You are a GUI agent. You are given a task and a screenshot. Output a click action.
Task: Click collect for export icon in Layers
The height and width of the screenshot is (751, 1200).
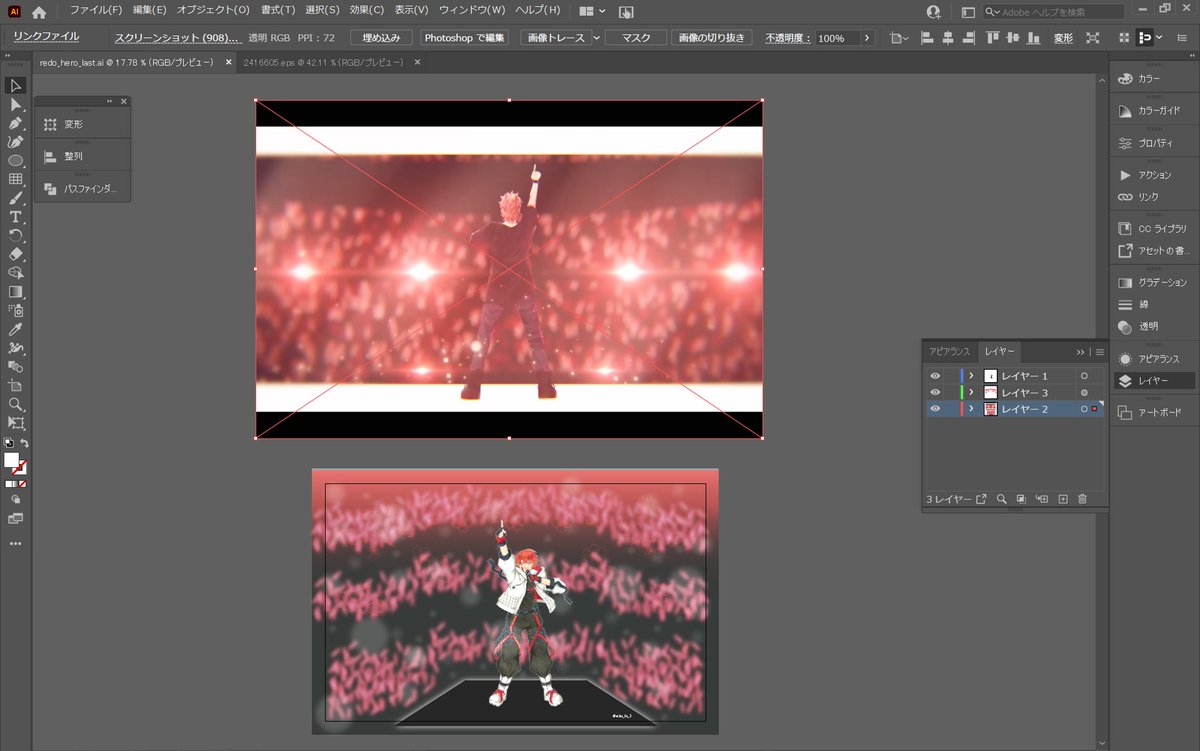point(981,498)
